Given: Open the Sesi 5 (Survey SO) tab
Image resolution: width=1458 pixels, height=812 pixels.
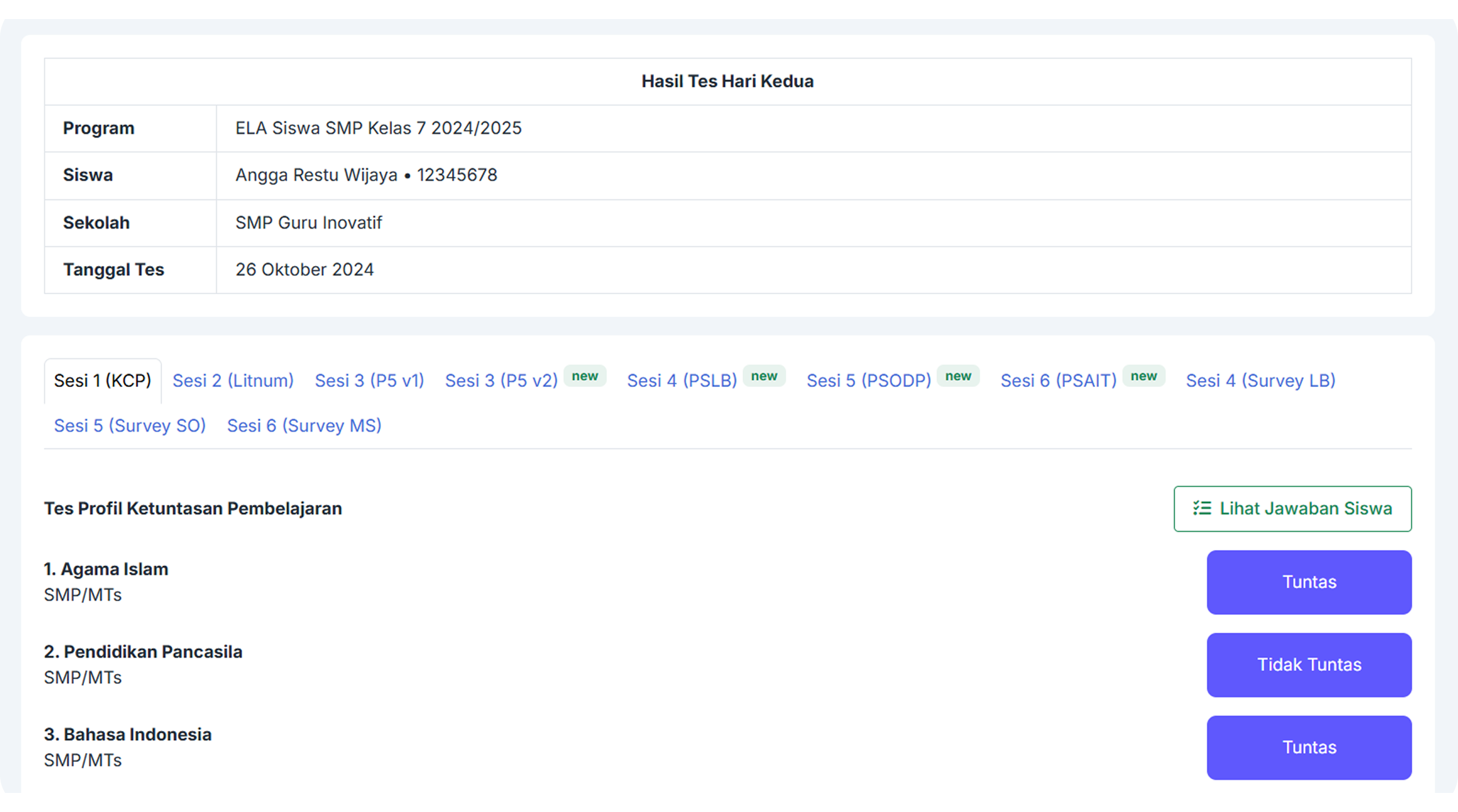Looking at the screenshot, I should 130,426.
